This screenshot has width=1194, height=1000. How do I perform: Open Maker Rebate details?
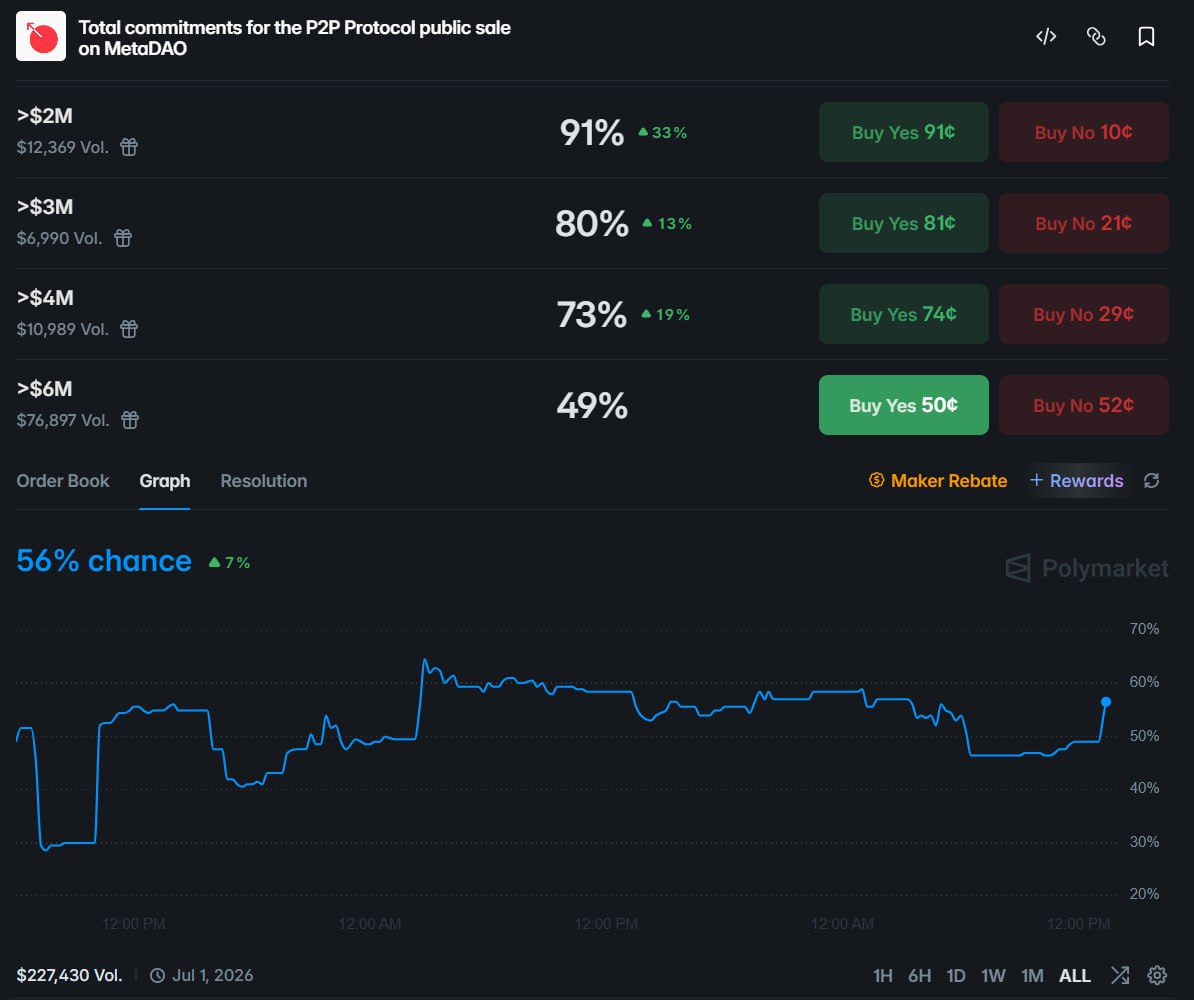point(937,481)
